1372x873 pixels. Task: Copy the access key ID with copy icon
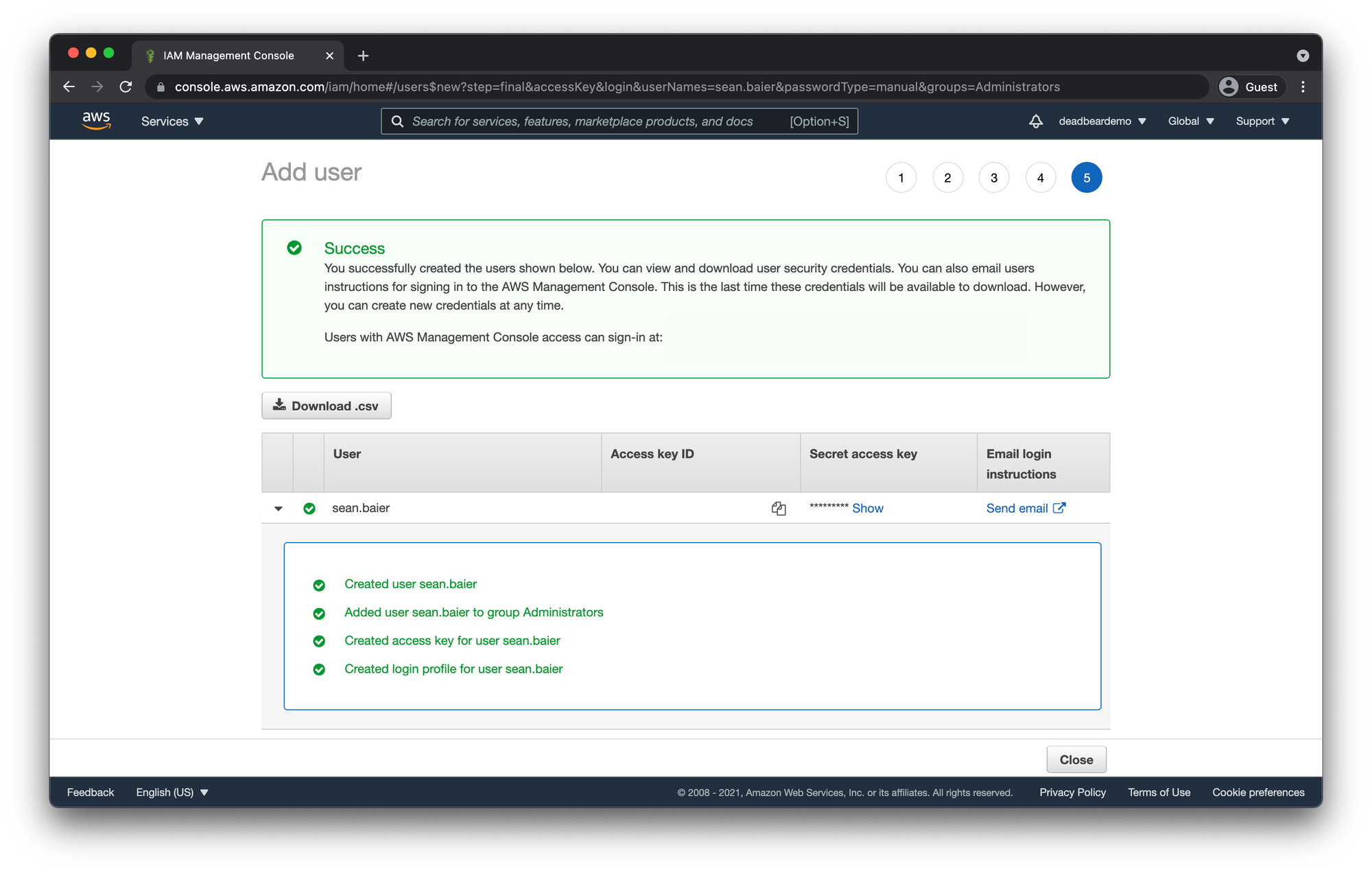coord(779,509)
